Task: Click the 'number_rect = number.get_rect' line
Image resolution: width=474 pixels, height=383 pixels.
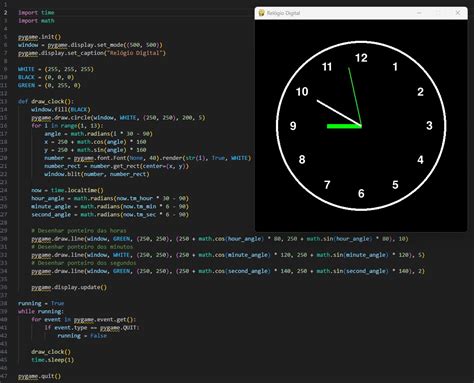Action: (117, 166)
